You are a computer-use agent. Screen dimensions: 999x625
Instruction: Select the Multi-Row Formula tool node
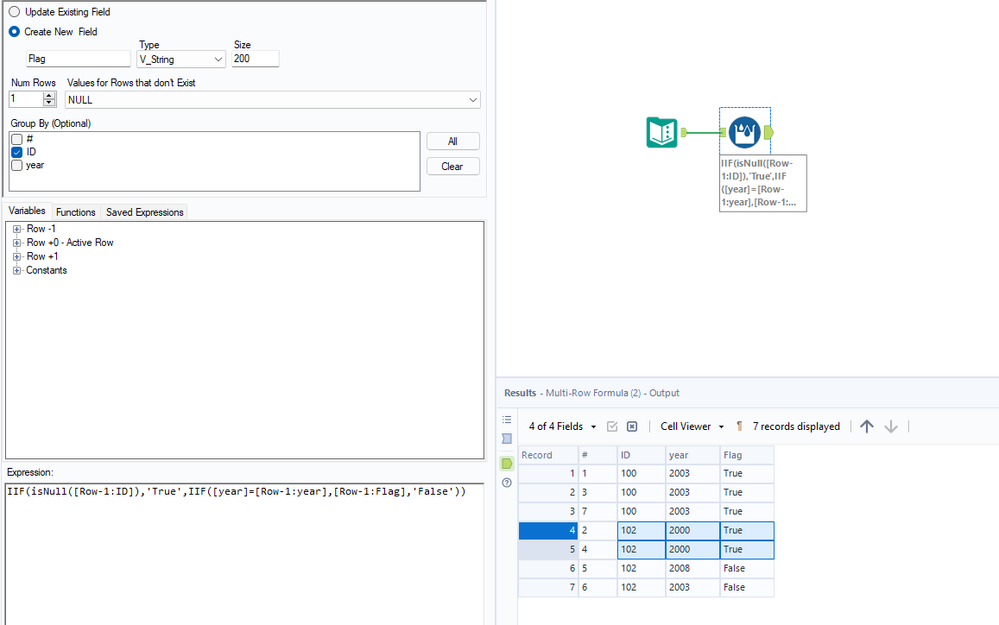pyautogui.click(x=744, y=132)
